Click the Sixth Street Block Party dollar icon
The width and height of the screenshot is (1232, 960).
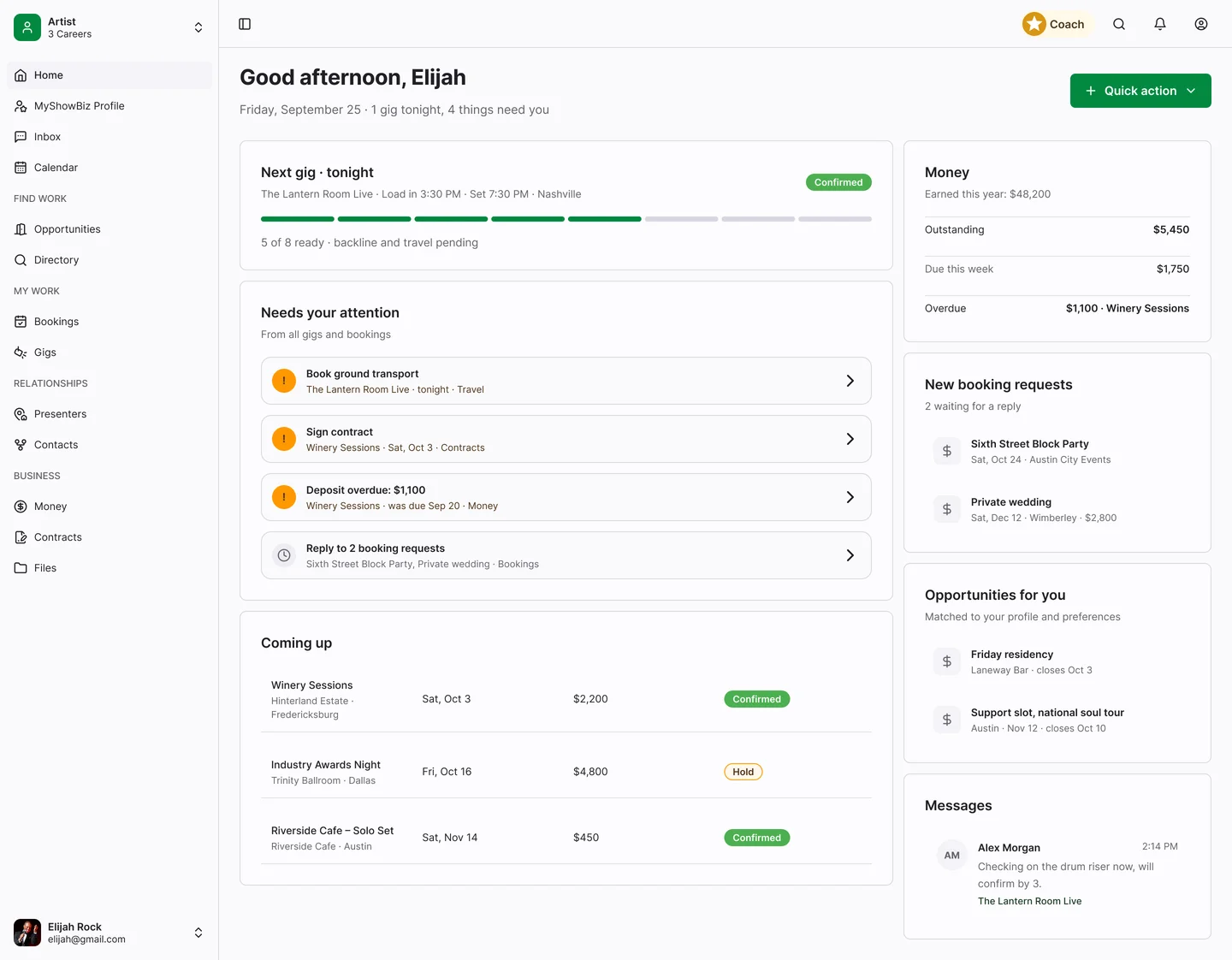[x=947, y=451]
